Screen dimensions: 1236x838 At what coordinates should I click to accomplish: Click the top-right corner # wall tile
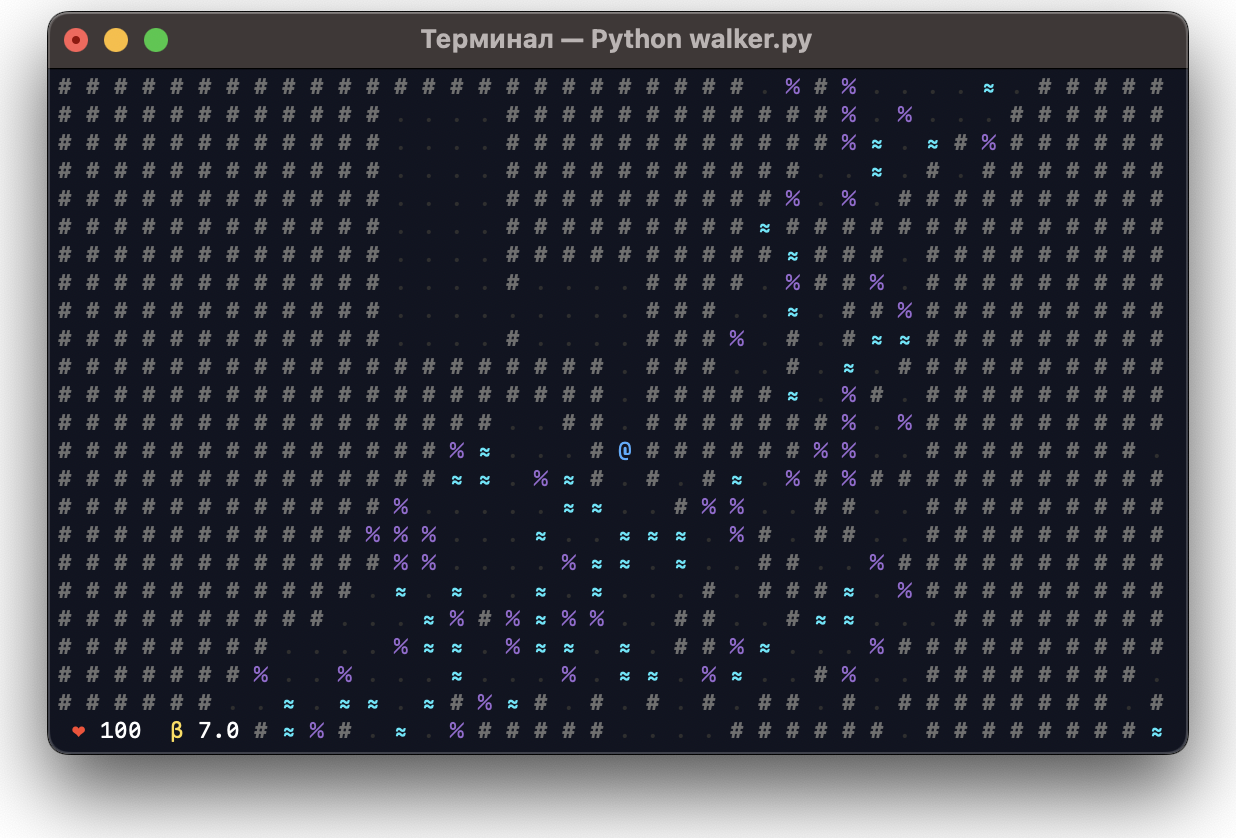pos(1157,87)
